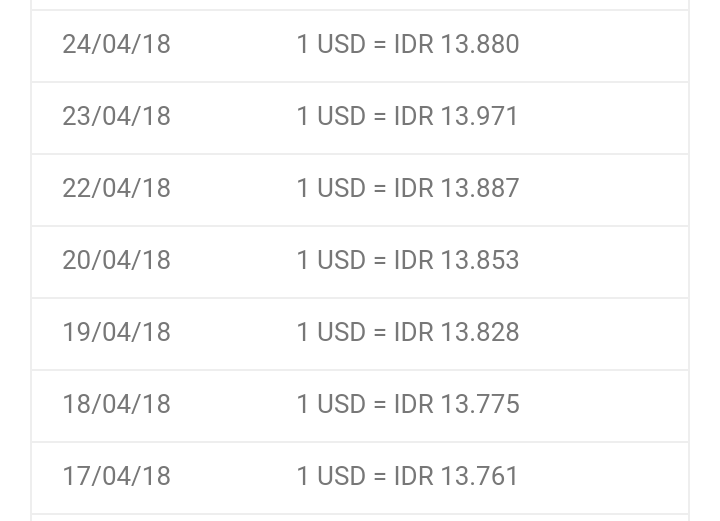
Task: Click the rate IDR 13.761
Action: [x=456, y=476]
